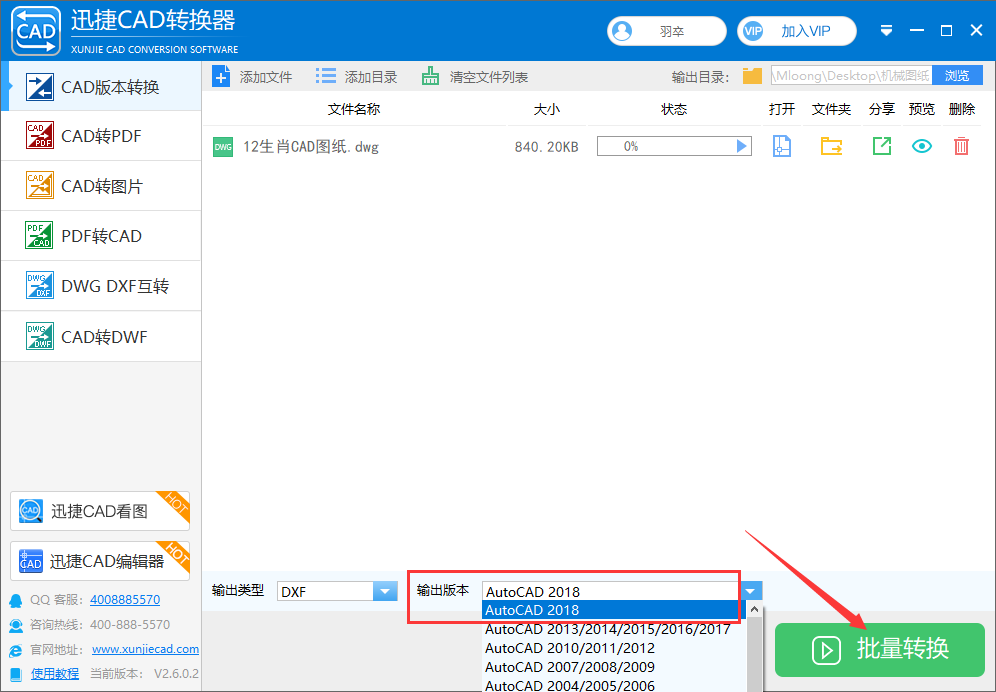The width and height of the screenshot is (996, 692).
Task: Click the PDF转CAD sidebar icon
Action: click(39, 235)
